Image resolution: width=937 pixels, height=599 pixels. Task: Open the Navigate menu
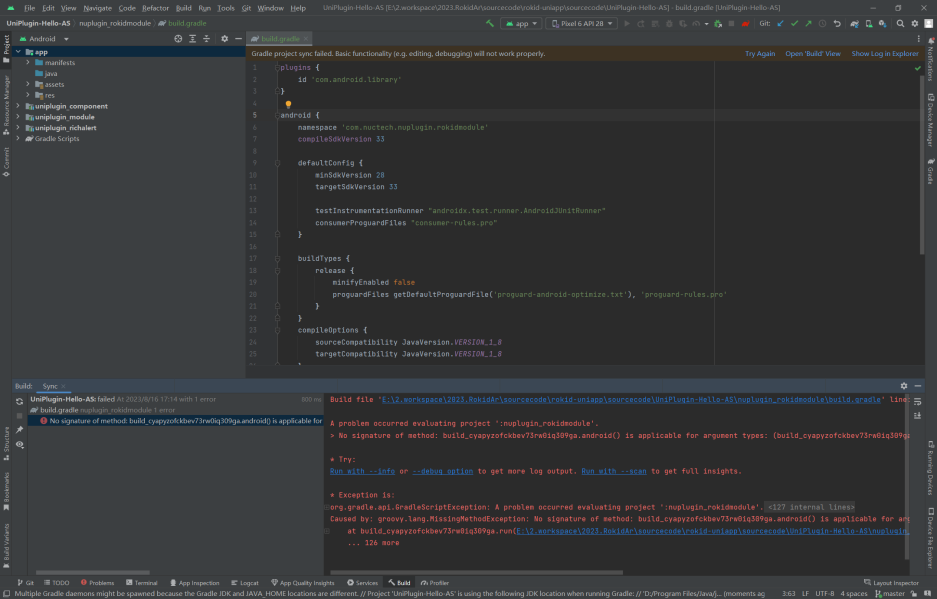point(97,8)
